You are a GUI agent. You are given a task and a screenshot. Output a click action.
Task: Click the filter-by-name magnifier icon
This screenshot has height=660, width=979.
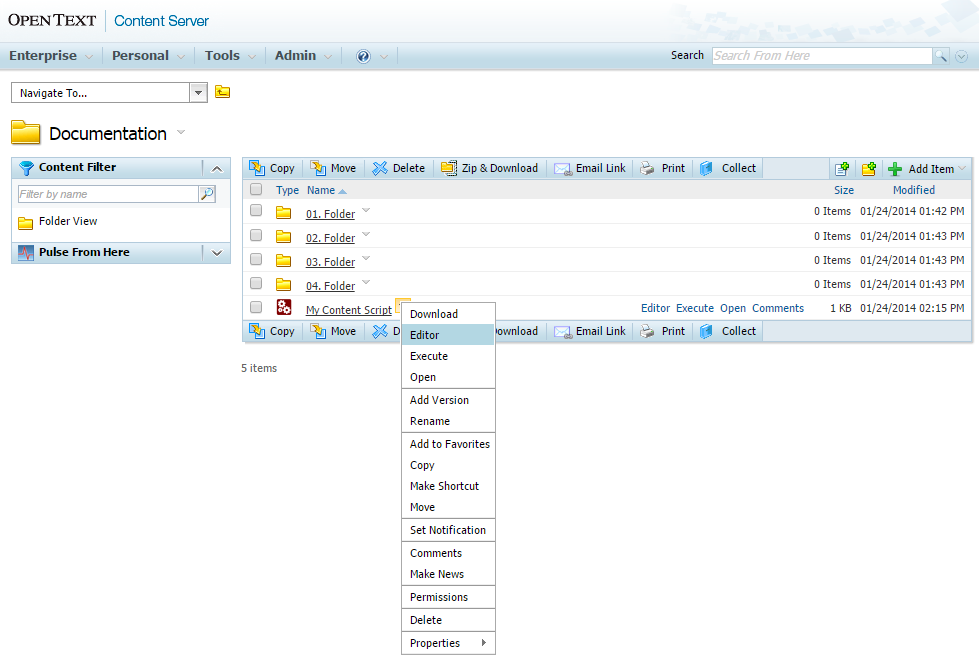207,194
